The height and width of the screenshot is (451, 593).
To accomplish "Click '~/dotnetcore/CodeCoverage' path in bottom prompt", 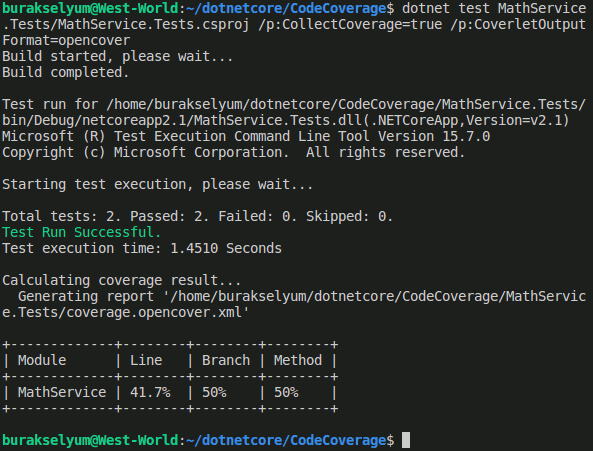I will pos(286,440).
